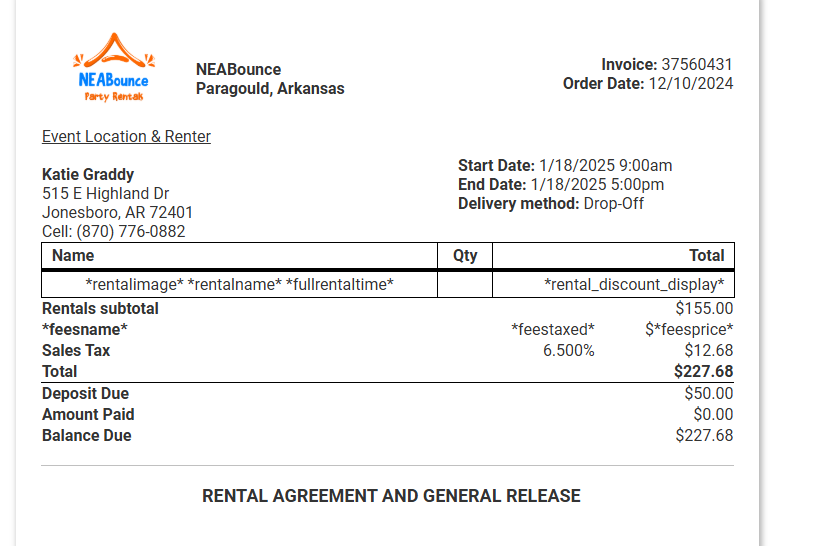Viewport: 819px width, 546px height.
Task: Select the Start Date line
Action: [x=565, y=166]
